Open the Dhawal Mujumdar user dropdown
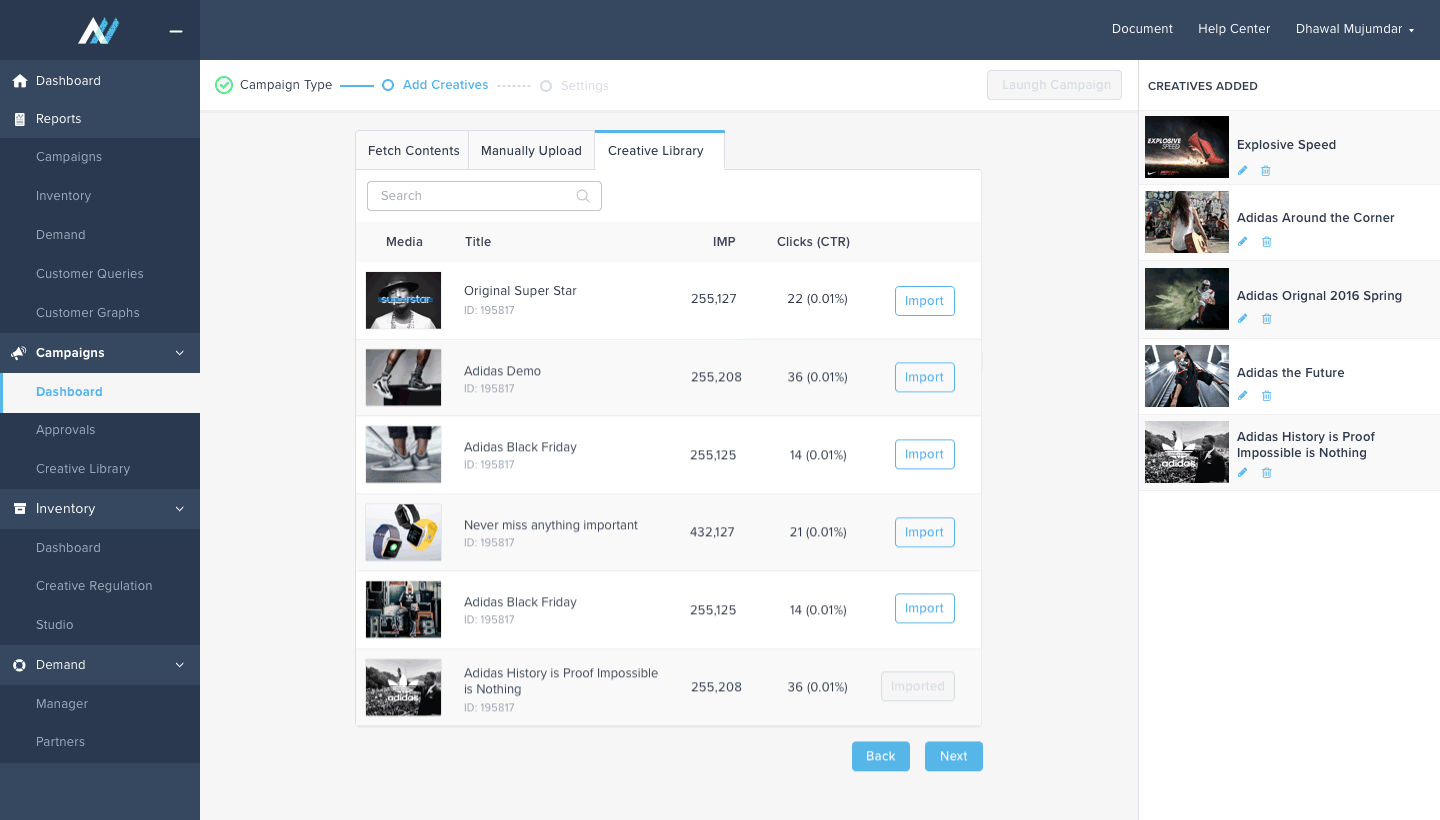Viewport: 1440px width, 820px height. [1355, 29]
